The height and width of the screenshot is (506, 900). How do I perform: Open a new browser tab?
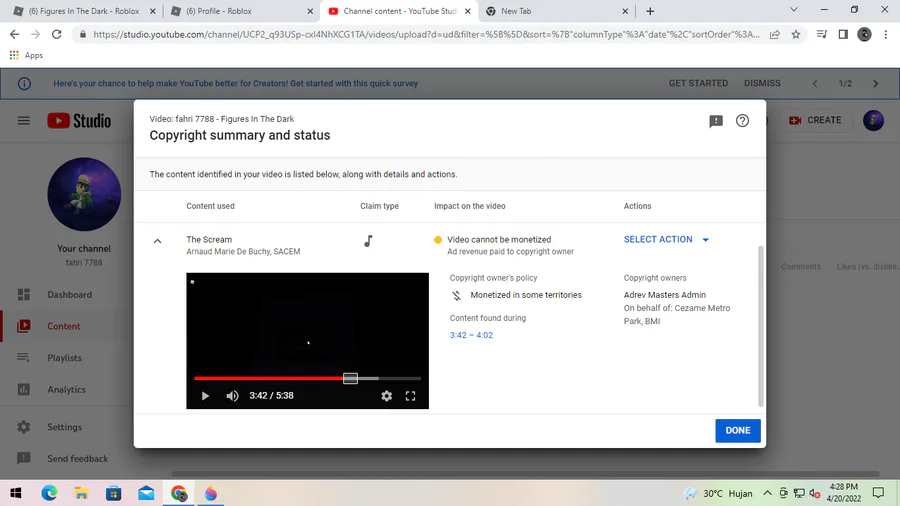[x=650, y=11]
